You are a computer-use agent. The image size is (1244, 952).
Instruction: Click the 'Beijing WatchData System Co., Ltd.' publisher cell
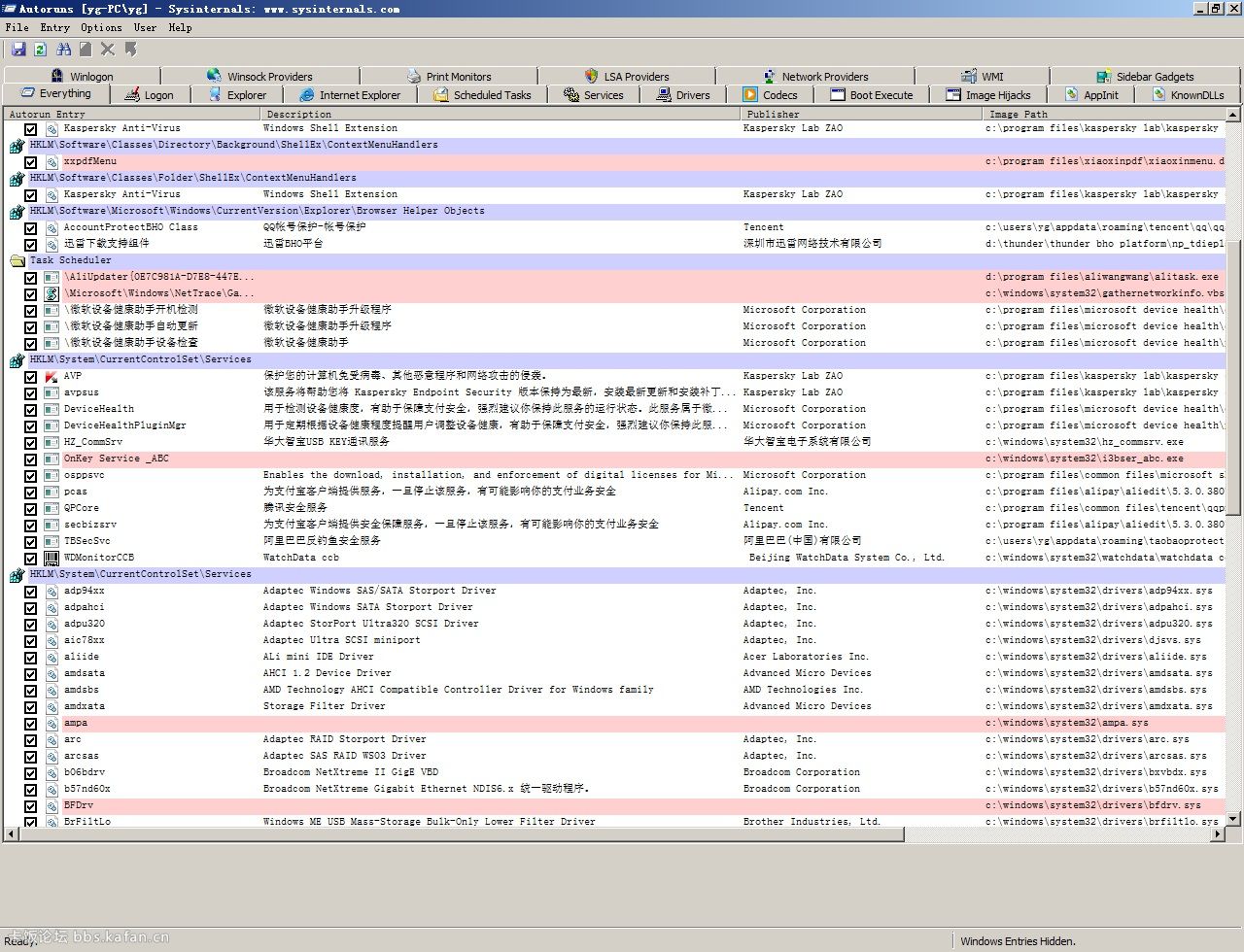847,558
